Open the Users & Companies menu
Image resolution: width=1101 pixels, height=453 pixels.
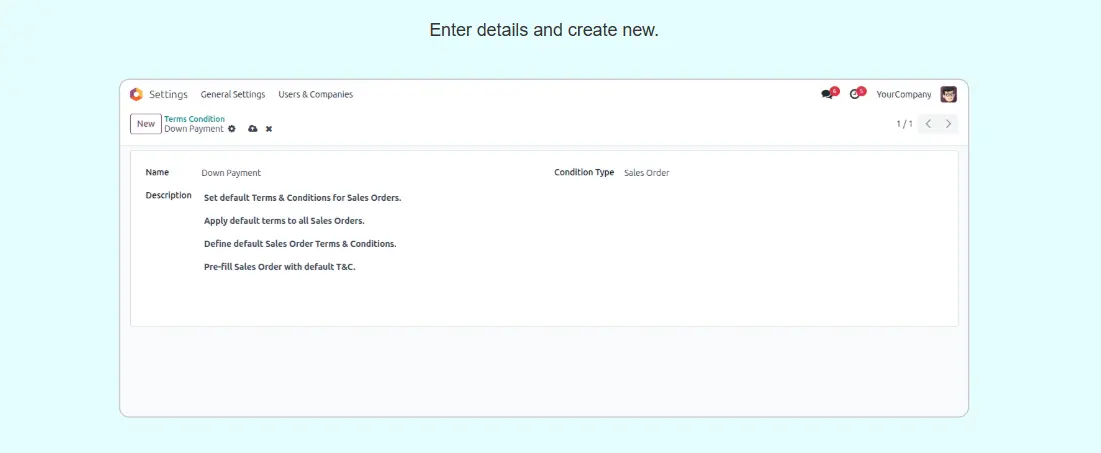315,94
